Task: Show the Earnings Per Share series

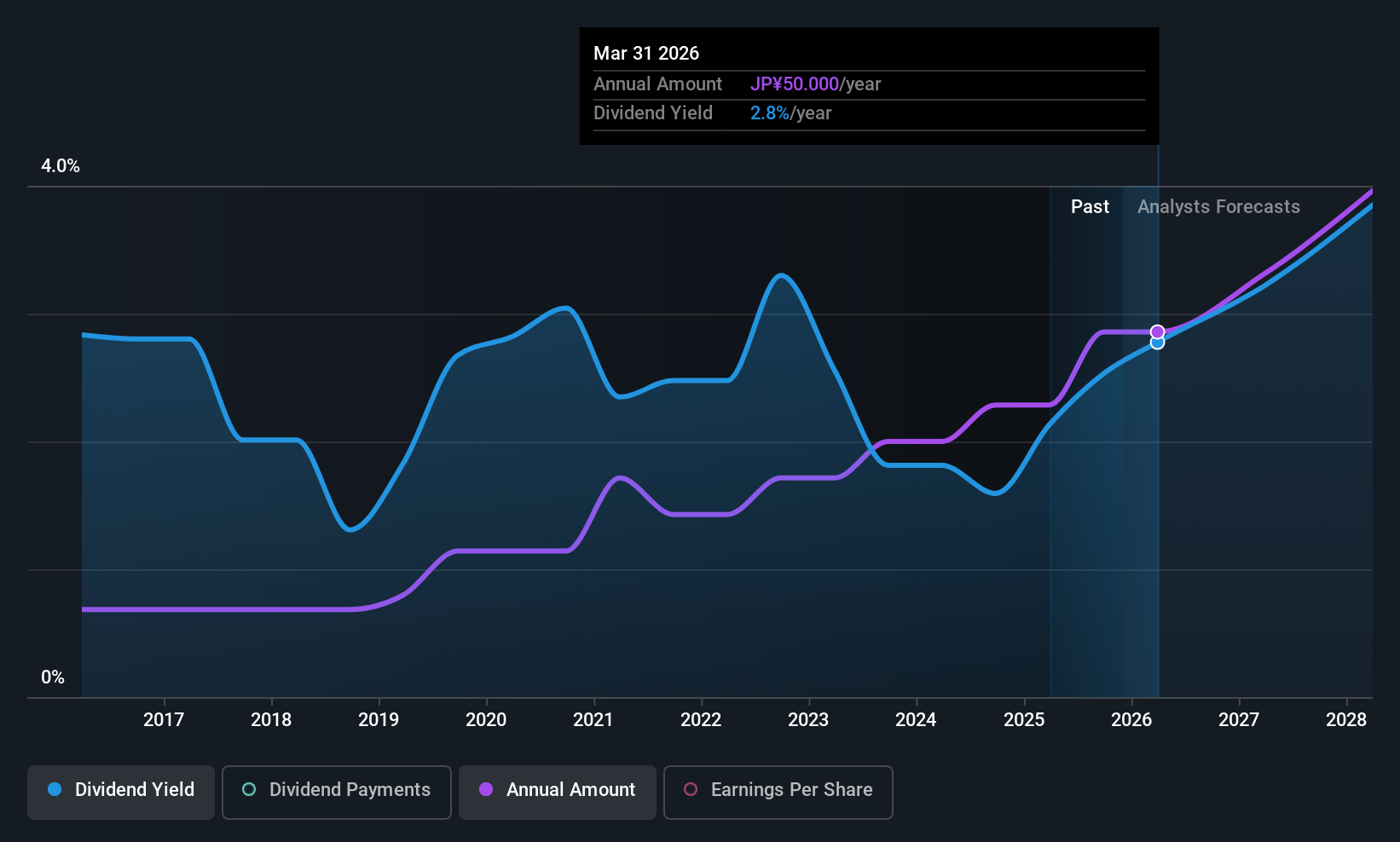Action: (x=778, y=792)
